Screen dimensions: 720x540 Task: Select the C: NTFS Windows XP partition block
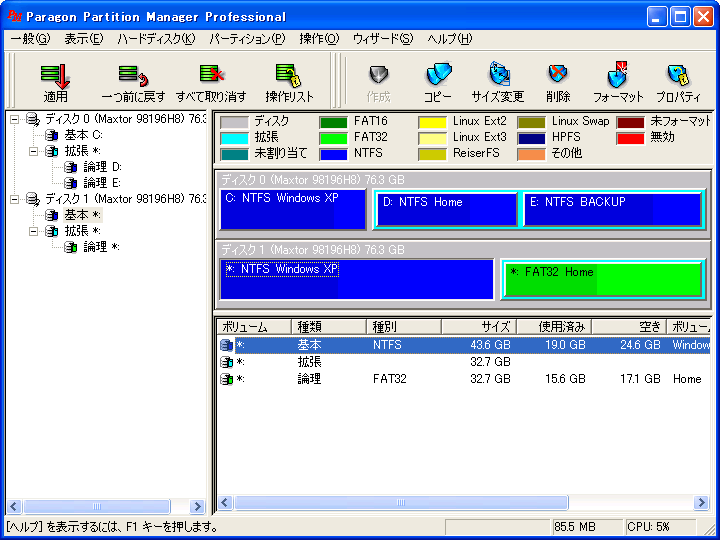(x=293, y=209)
